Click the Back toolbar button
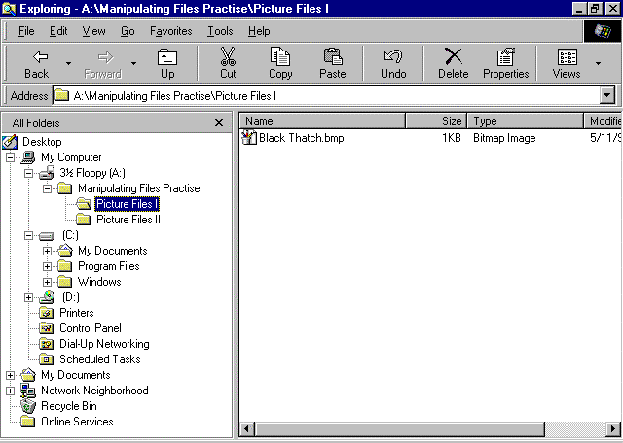 (x=36, y=63)
